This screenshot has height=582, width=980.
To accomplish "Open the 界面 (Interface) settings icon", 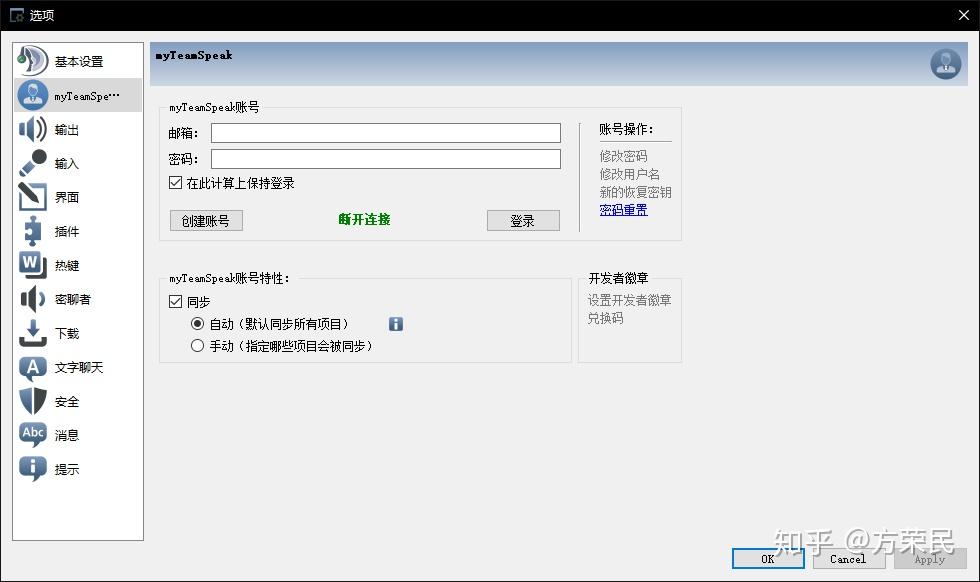I will tap(33, 197).
